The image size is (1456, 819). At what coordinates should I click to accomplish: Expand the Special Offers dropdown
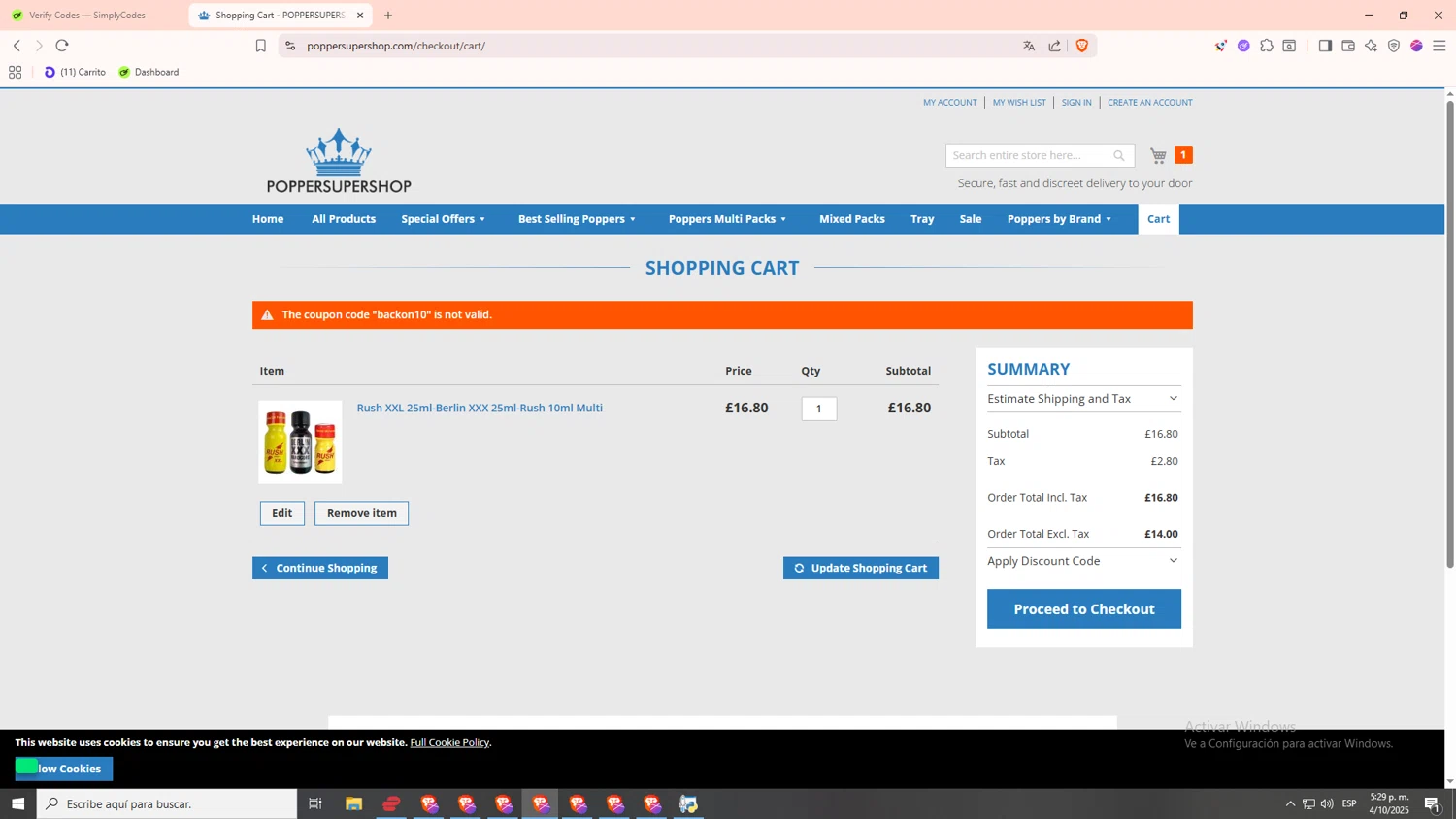coord(444,219)
